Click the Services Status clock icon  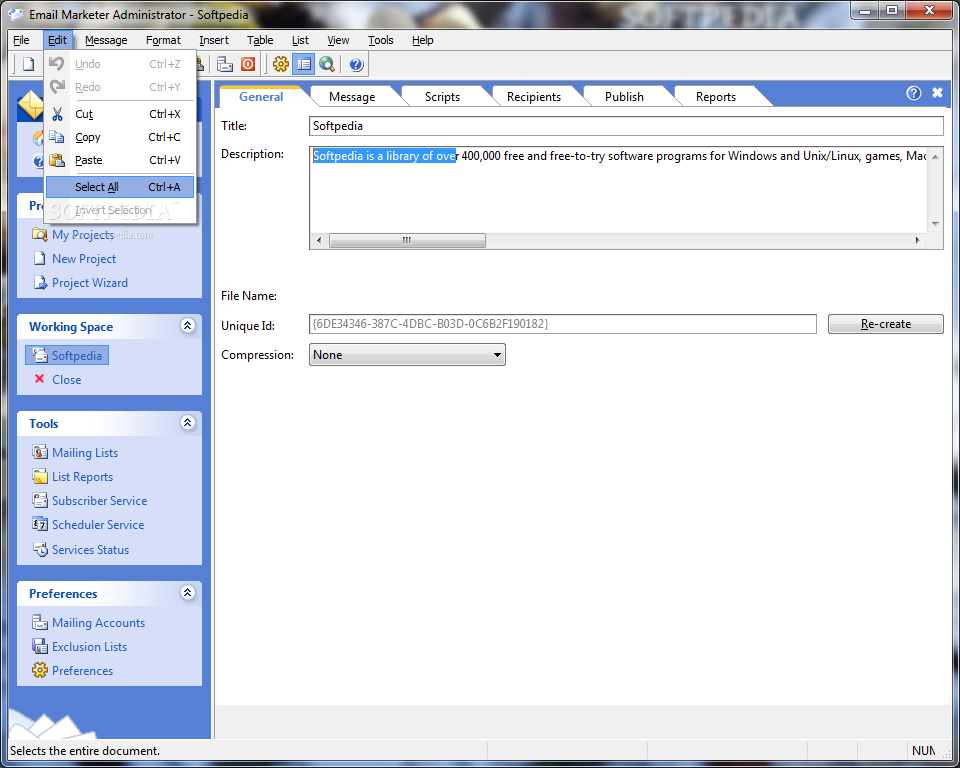(x=40, y=549)
